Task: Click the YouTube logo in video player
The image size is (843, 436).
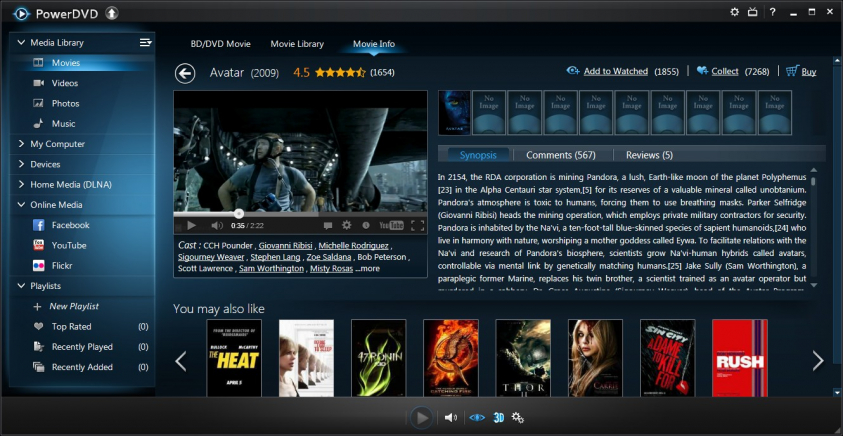Action: [x=390, y=226]
